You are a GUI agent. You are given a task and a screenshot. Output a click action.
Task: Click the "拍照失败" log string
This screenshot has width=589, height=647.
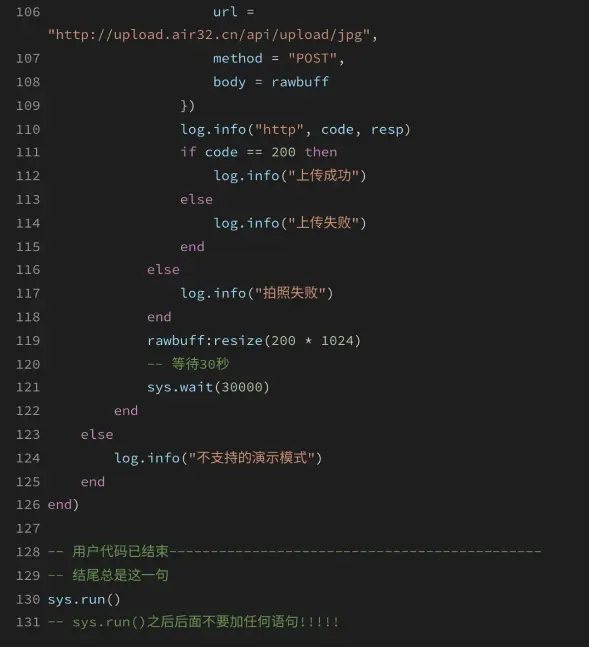coord(290,293)
